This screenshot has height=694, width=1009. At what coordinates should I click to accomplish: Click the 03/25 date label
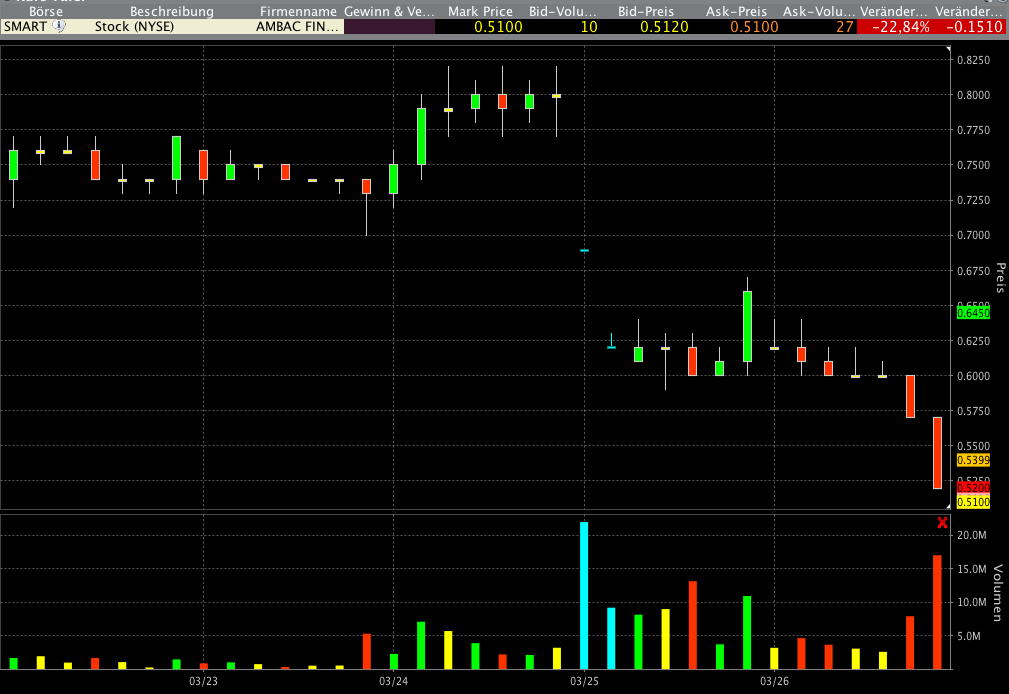584,681
